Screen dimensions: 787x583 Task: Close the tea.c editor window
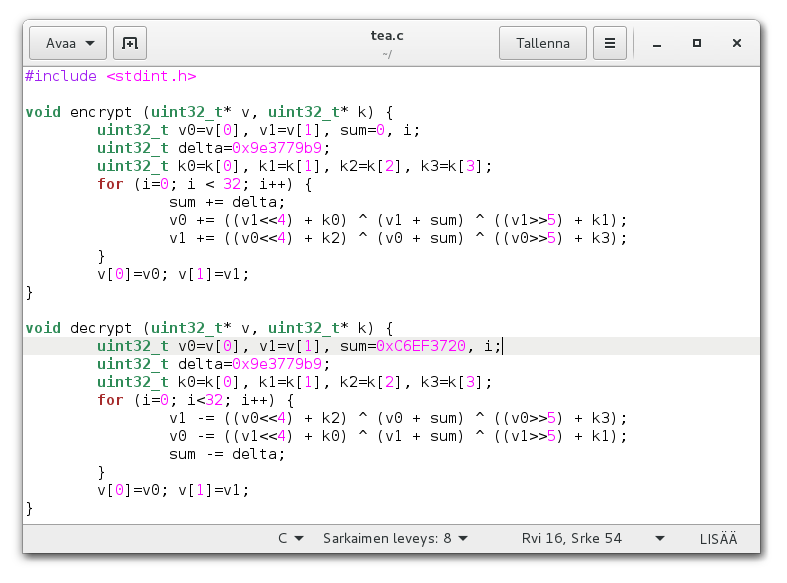737,43
